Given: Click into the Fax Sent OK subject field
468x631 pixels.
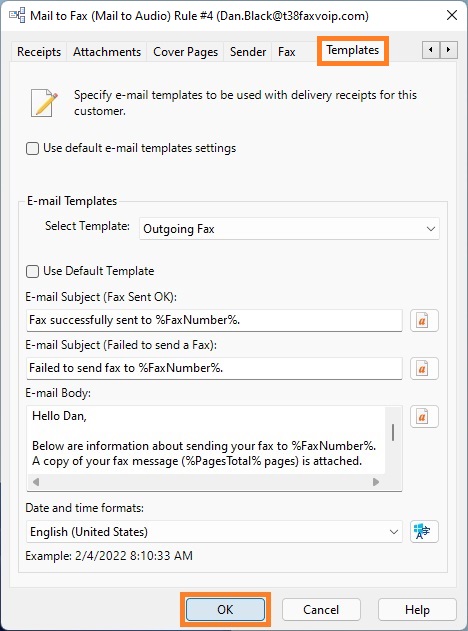Looking at the screenshot, I should click(x=214, y=320).
